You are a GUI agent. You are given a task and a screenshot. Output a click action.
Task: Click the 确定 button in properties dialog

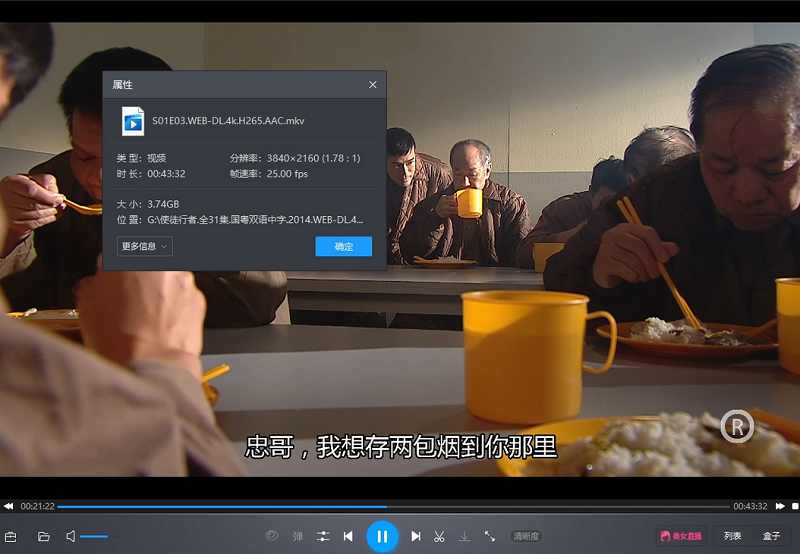coord(343,246)
